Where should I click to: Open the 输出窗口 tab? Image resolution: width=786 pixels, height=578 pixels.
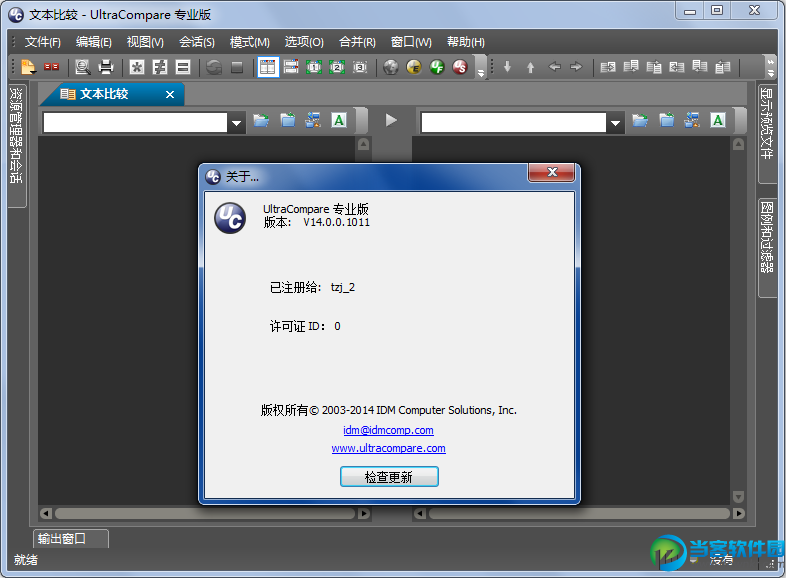pyautogui.click(x=70, y=539)
